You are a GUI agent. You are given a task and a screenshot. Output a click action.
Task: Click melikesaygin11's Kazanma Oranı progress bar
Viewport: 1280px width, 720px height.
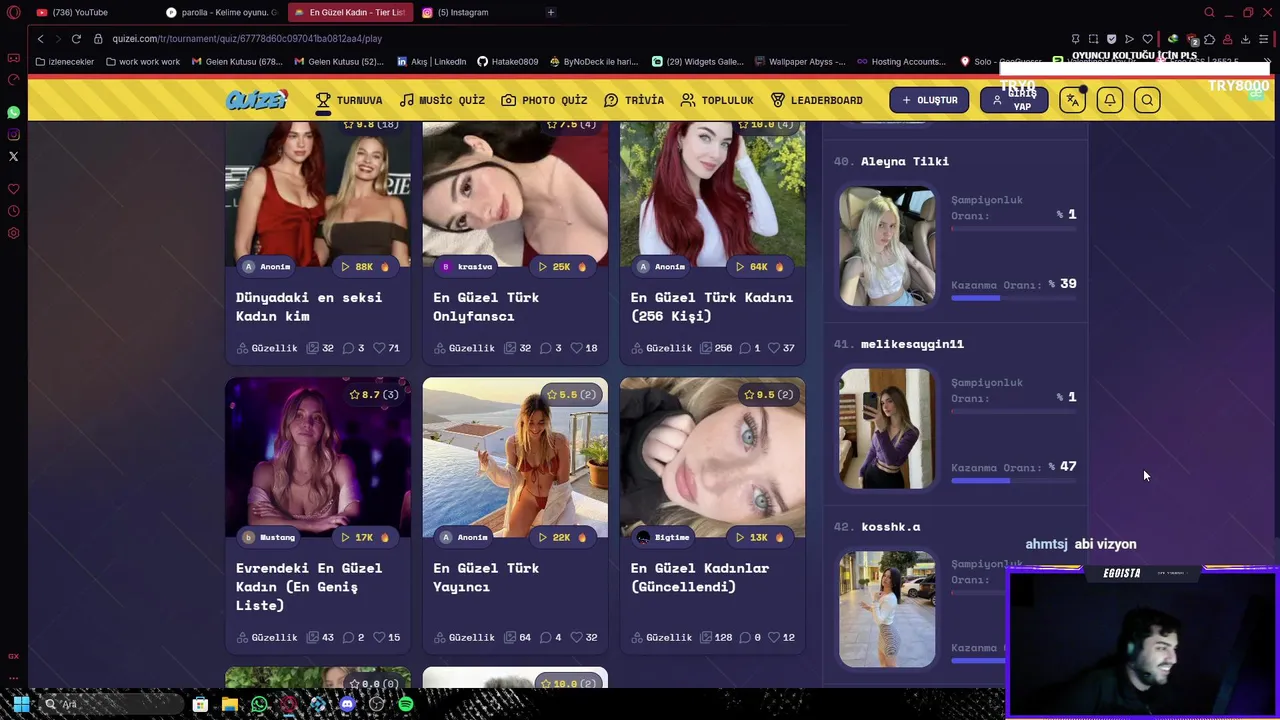(1013, 481)
